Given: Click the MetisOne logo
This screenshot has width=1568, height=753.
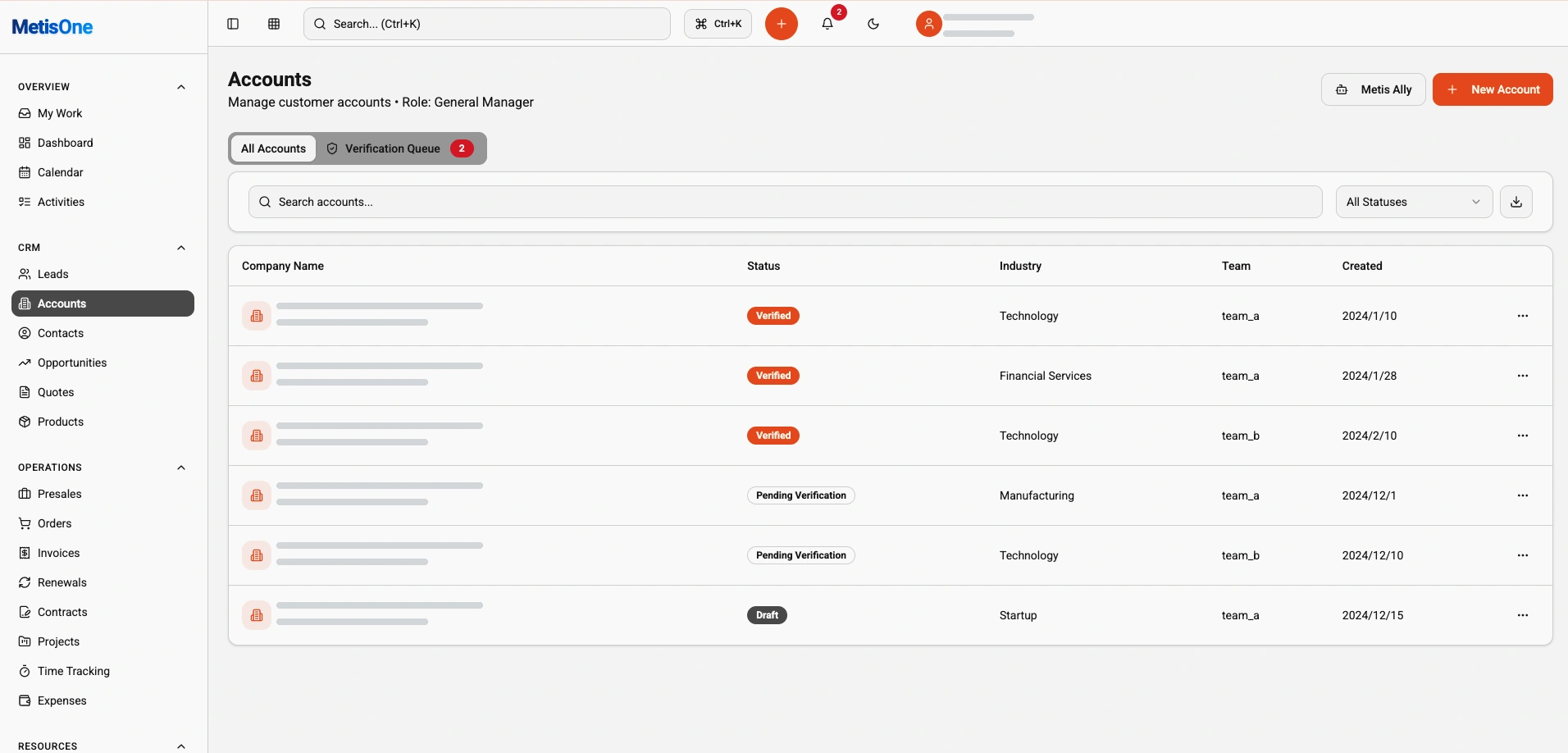Looking at the screenshot, I should (x=52, y=27).
